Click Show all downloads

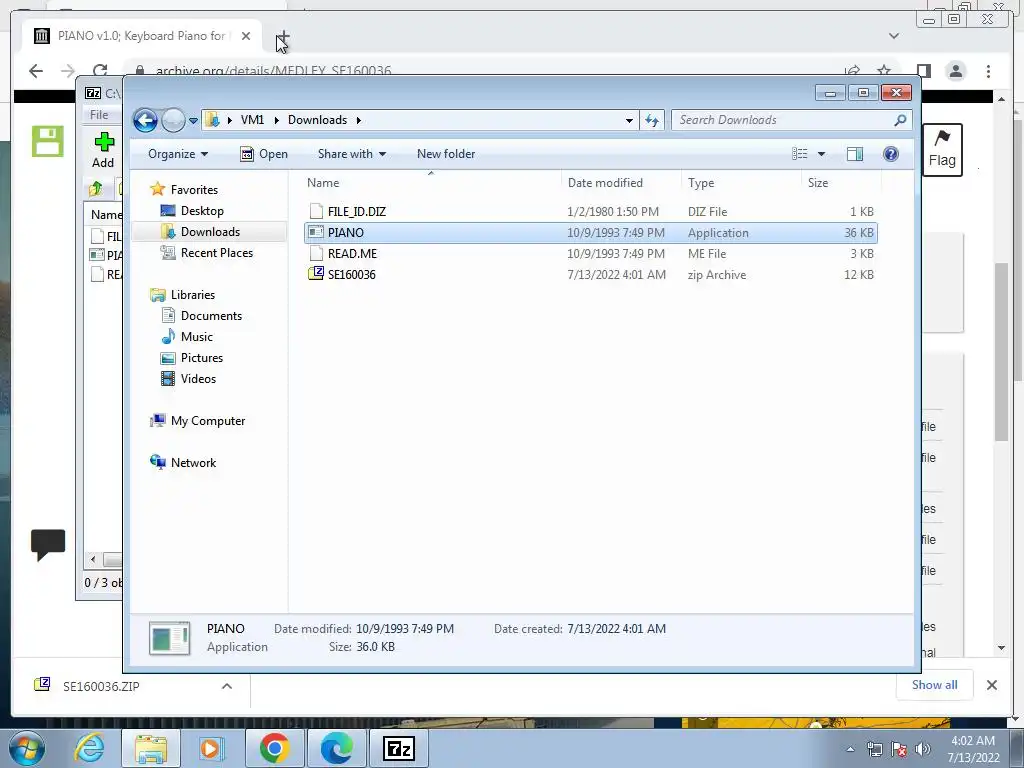935,684
